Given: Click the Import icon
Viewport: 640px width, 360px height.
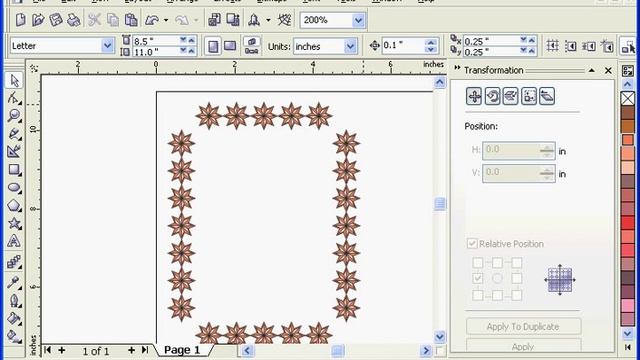Looking at the screenshot, I should (x=214, y=20).
